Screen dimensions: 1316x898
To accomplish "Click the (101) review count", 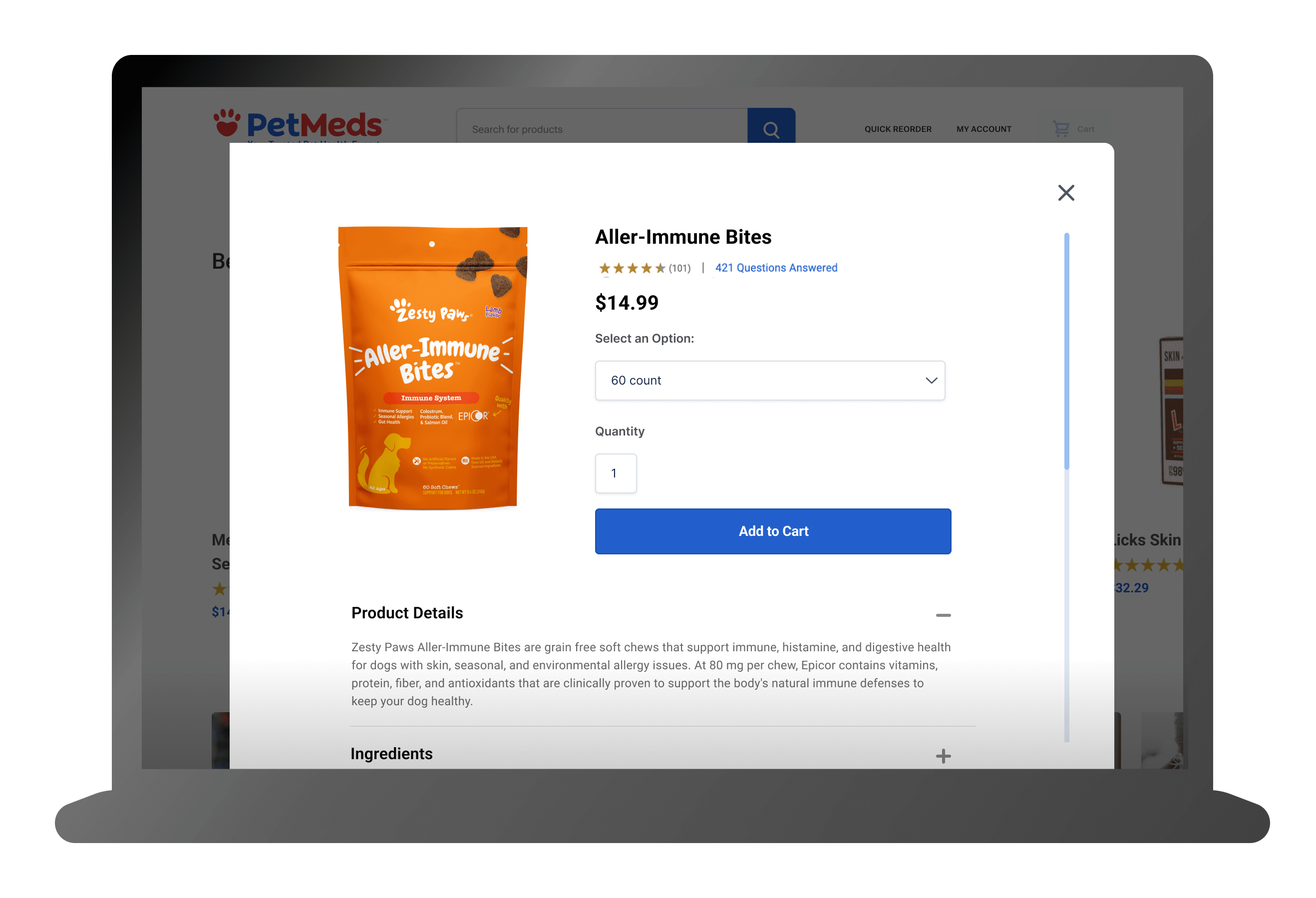I will (x=679, y=268).
